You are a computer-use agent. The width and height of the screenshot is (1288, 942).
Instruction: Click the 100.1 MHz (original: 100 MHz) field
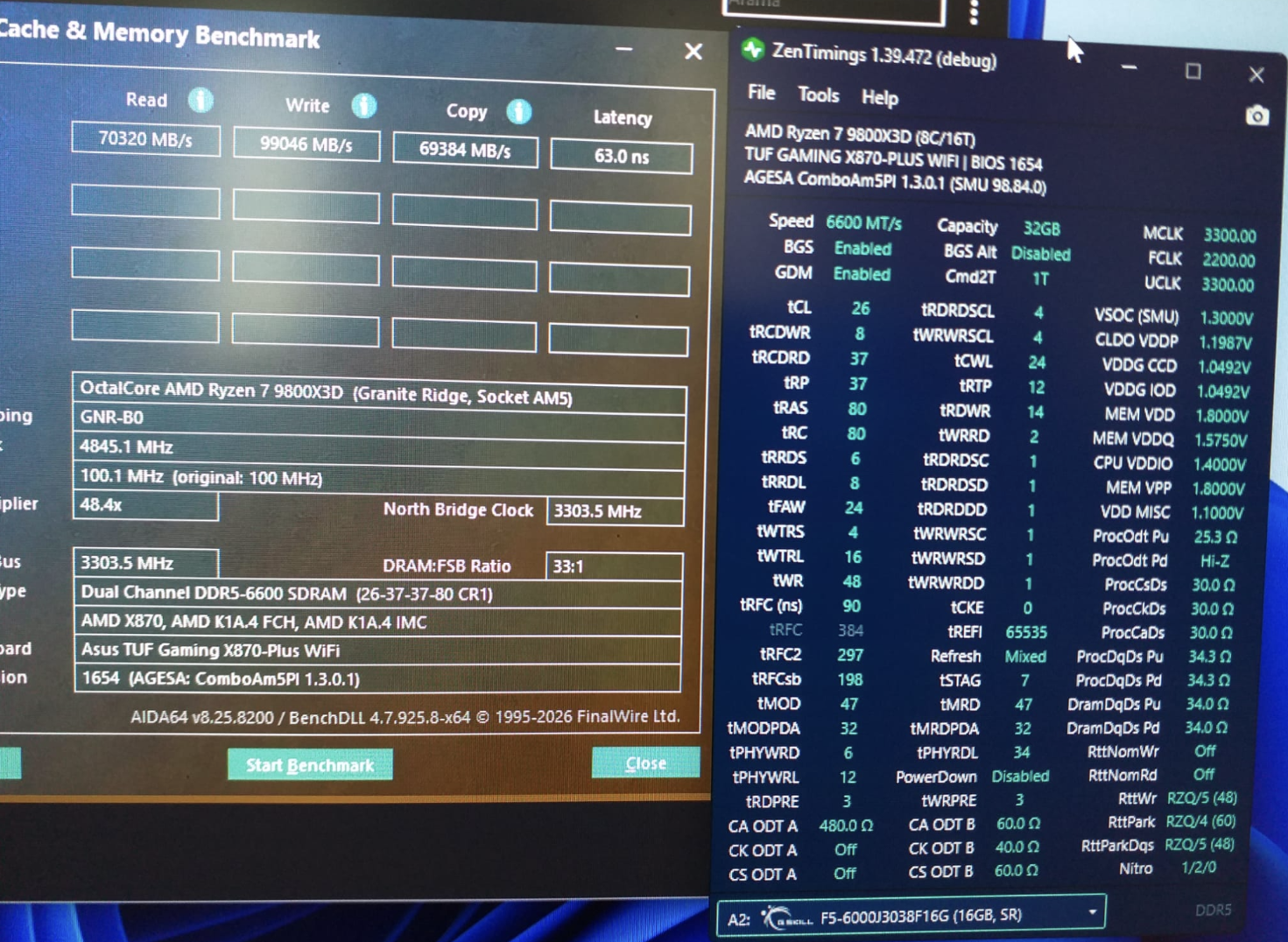[x=379, y=479]
